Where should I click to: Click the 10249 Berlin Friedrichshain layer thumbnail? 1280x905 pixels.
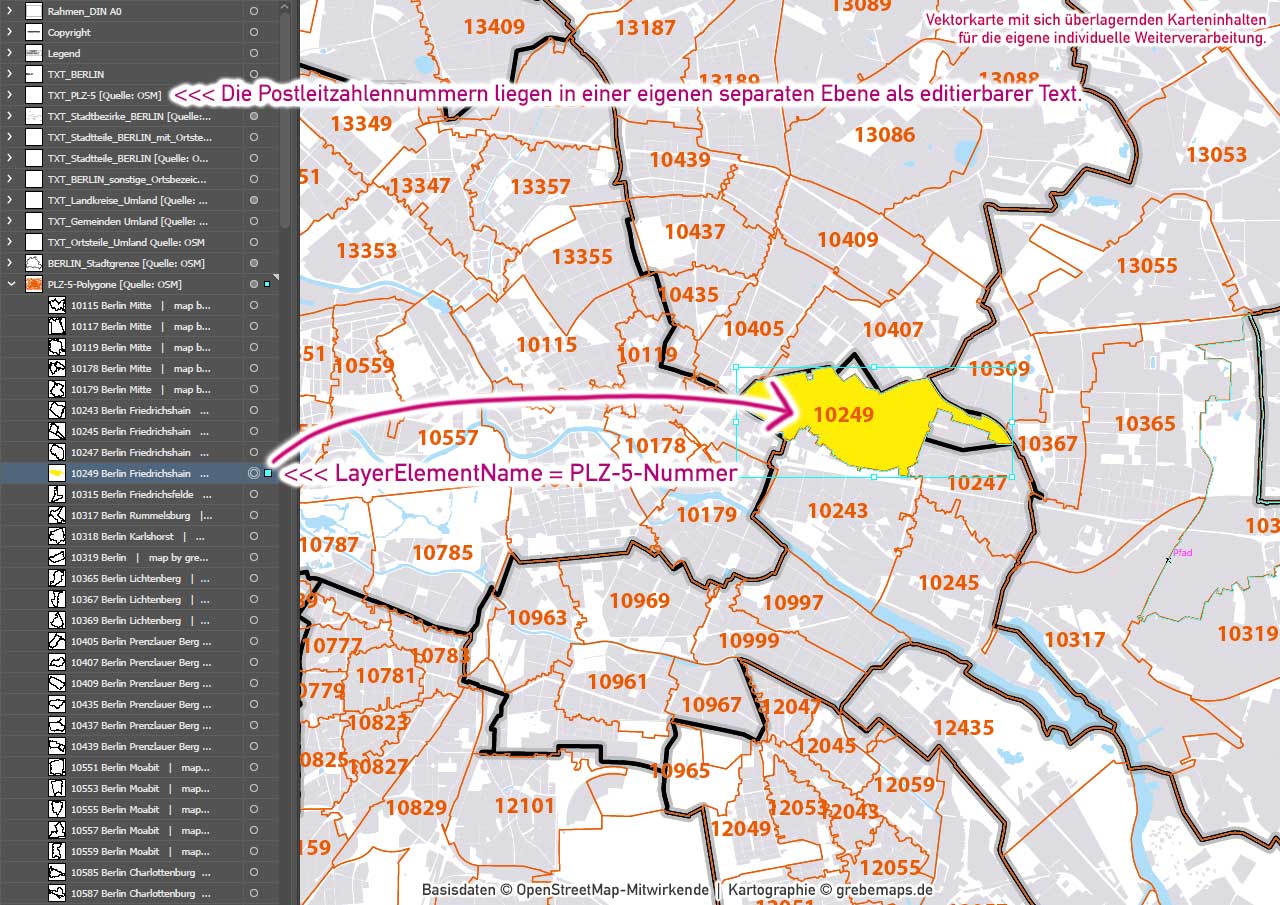57,472
